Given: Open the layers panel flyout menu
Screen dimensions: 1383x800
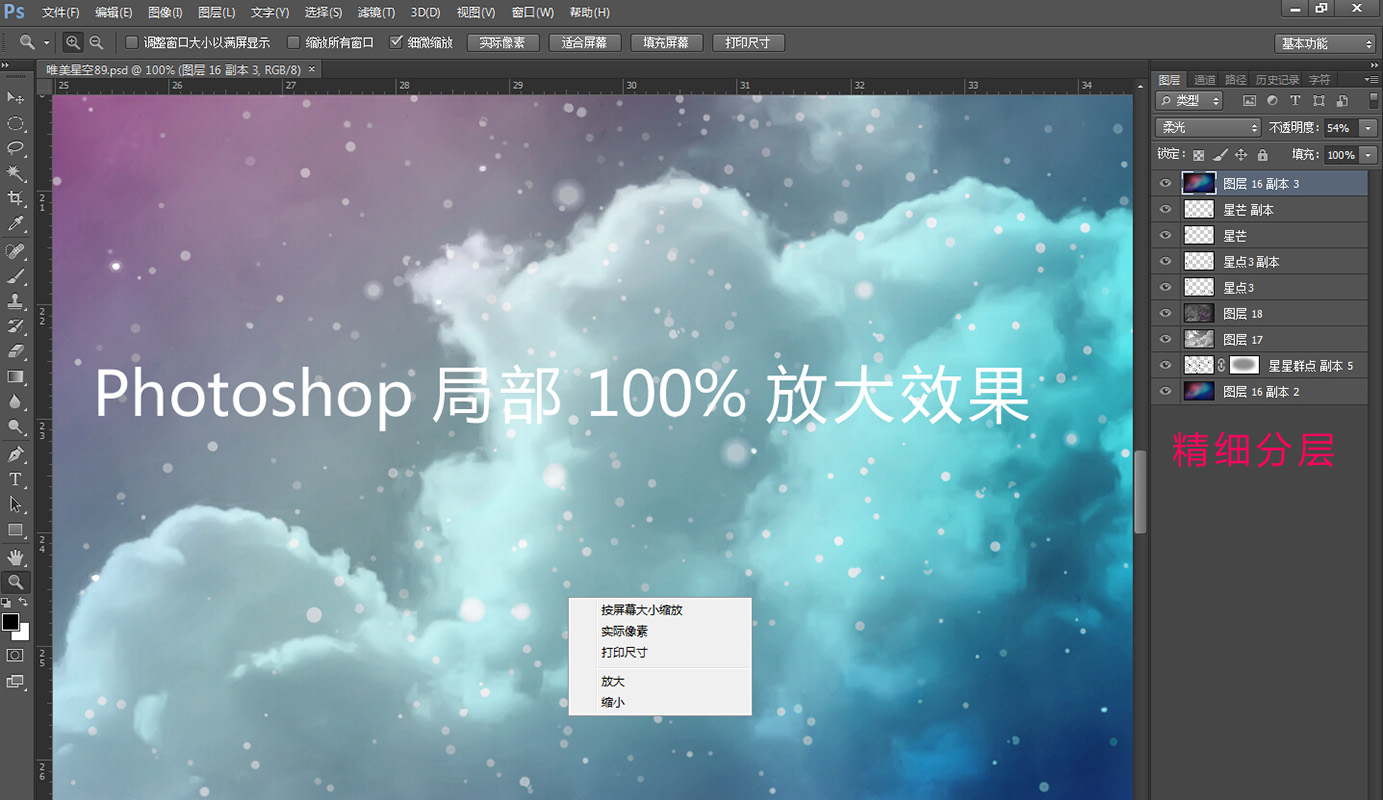Looking at the screenshot, I should (x=1370, y=79).
